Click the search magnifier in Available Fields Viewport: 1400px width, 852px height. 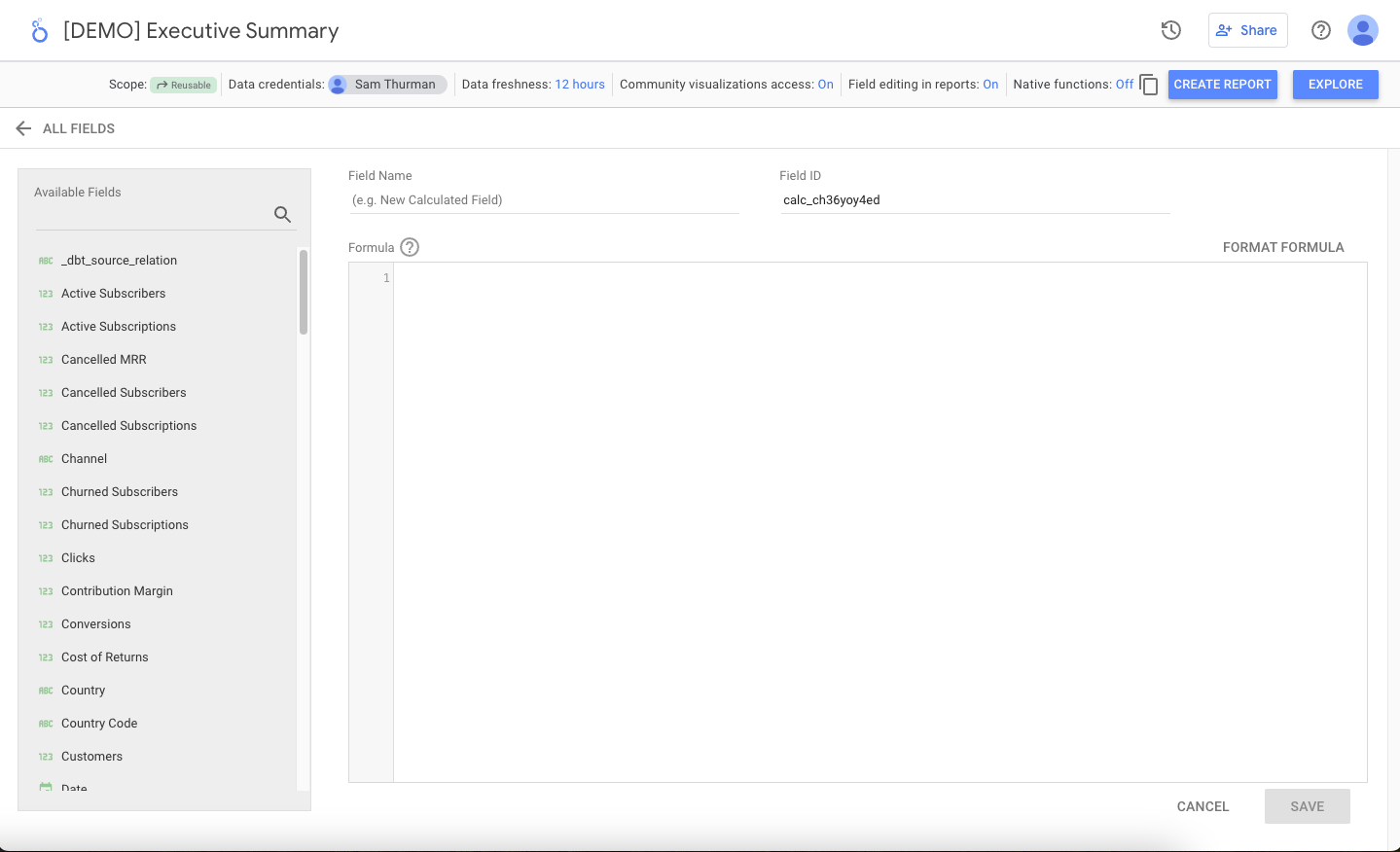click(x=282, y=214)
